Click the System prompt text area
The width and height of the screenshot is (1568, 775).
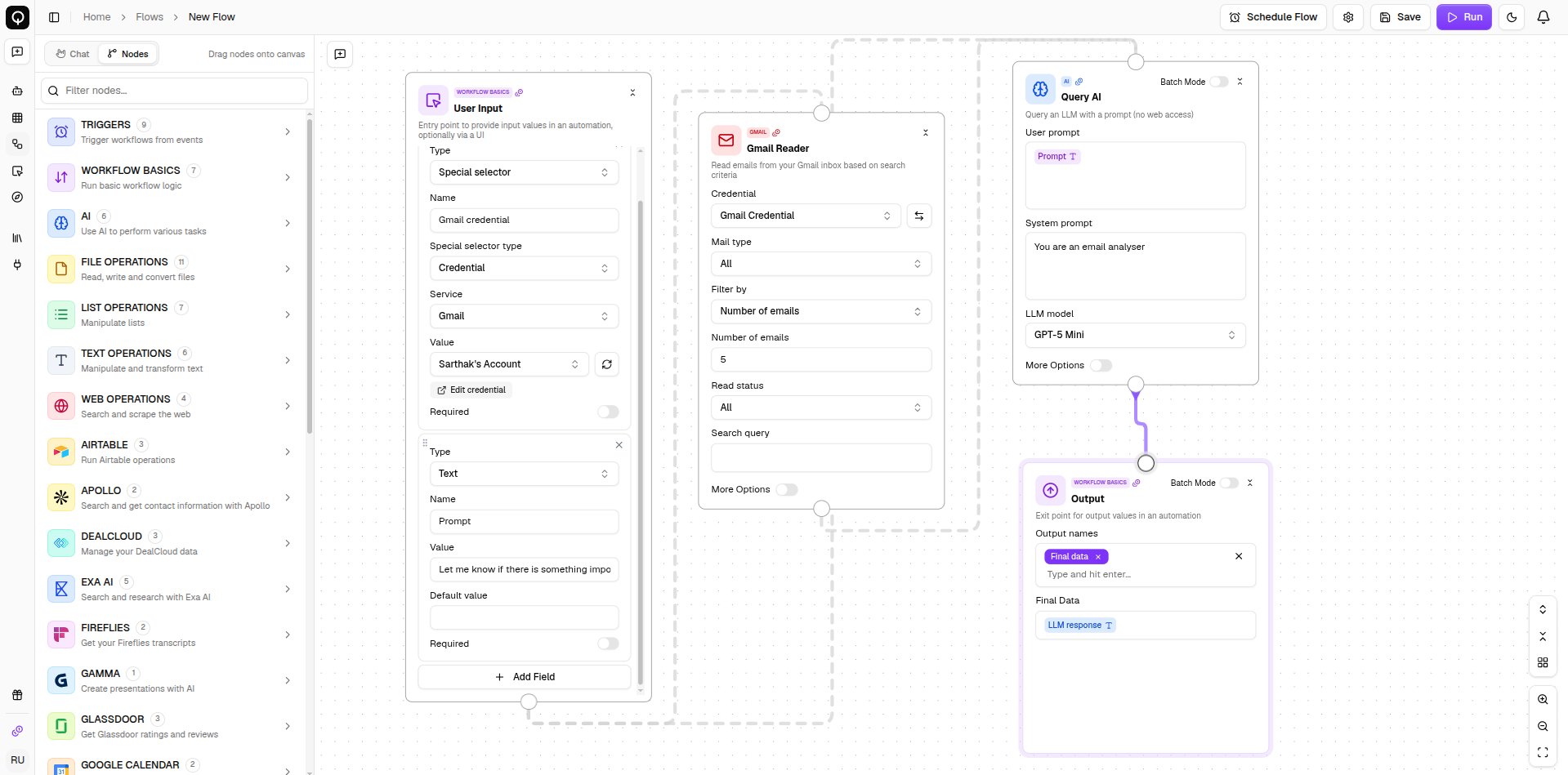1135,266
